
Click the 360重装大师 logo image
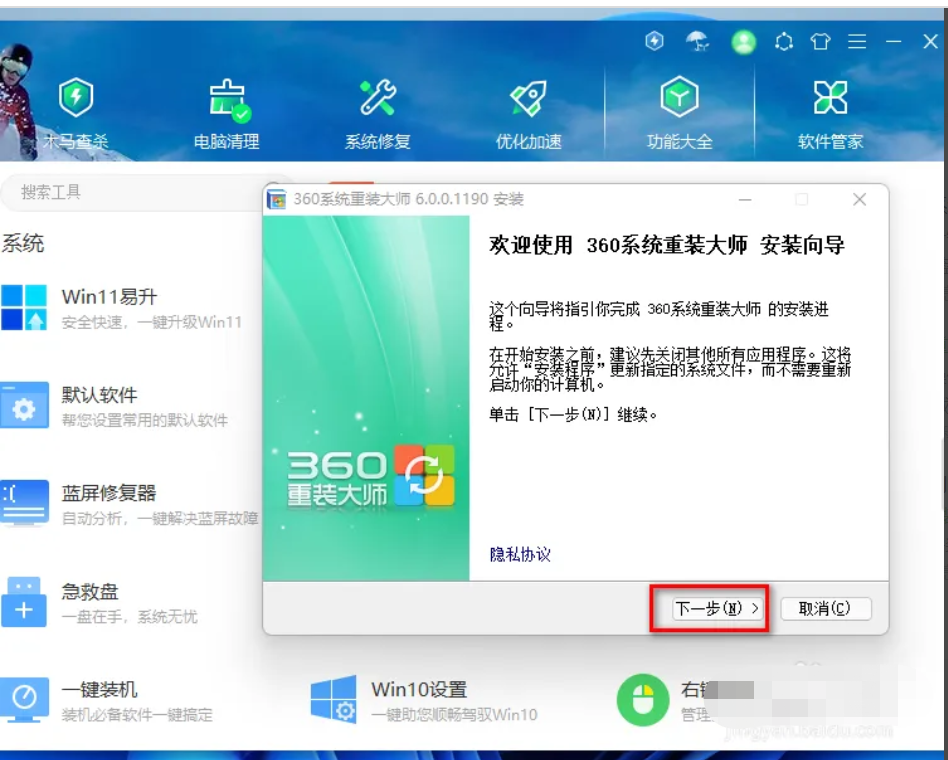coord(370,476)
